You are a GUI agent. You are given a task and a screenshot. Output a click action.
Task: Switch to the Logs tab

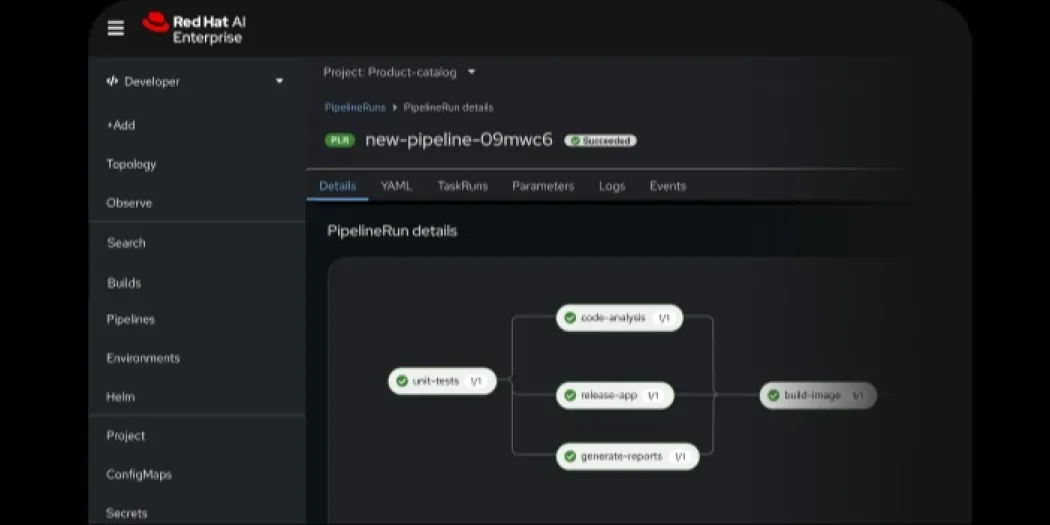[x=612, y=186]
